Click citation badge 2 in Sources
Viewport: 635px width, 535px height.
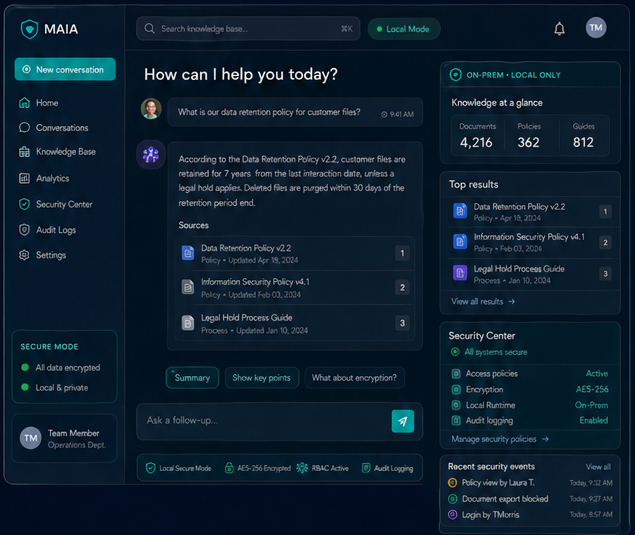point(402,288)
